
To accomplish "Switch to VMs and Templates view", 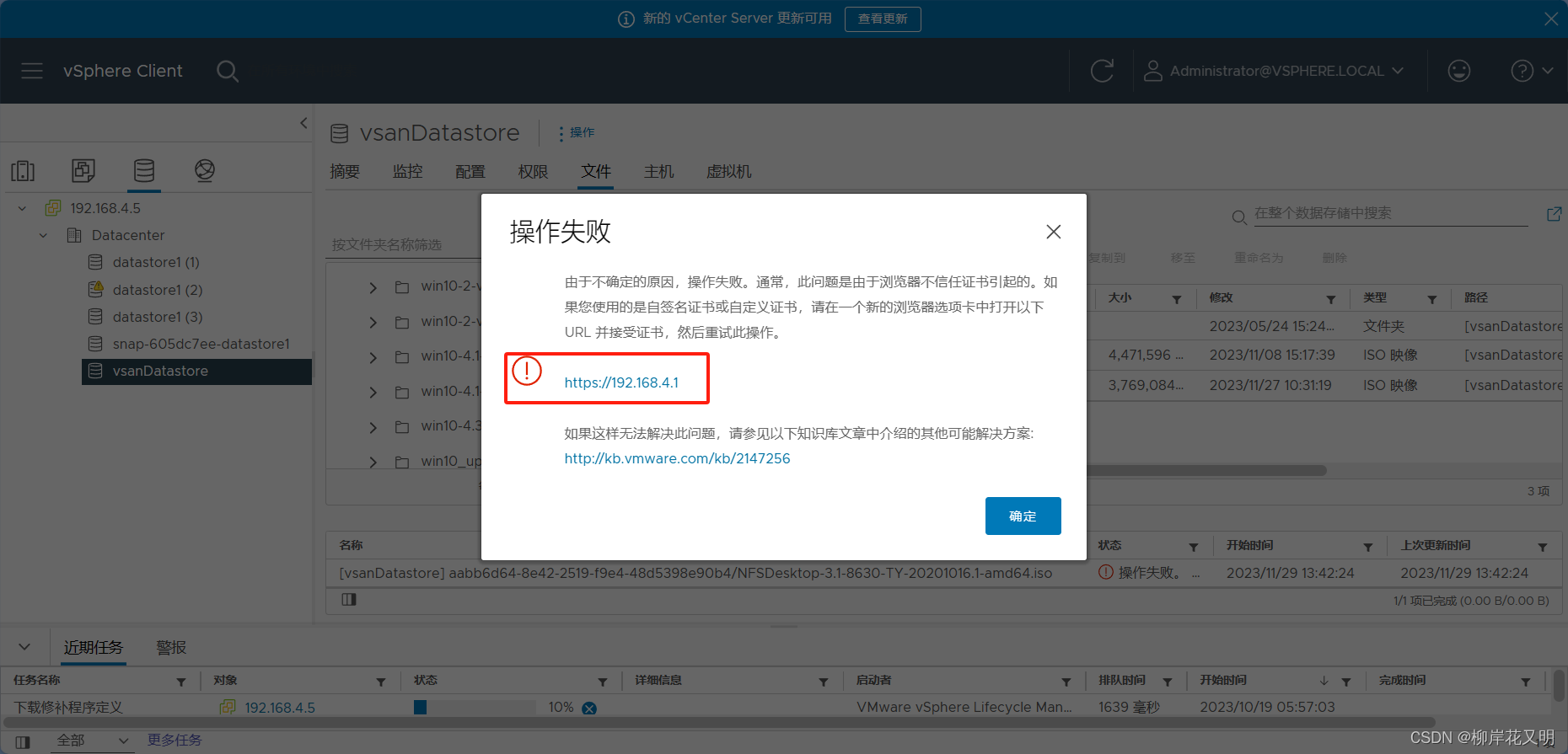I will tap(83, 171).
